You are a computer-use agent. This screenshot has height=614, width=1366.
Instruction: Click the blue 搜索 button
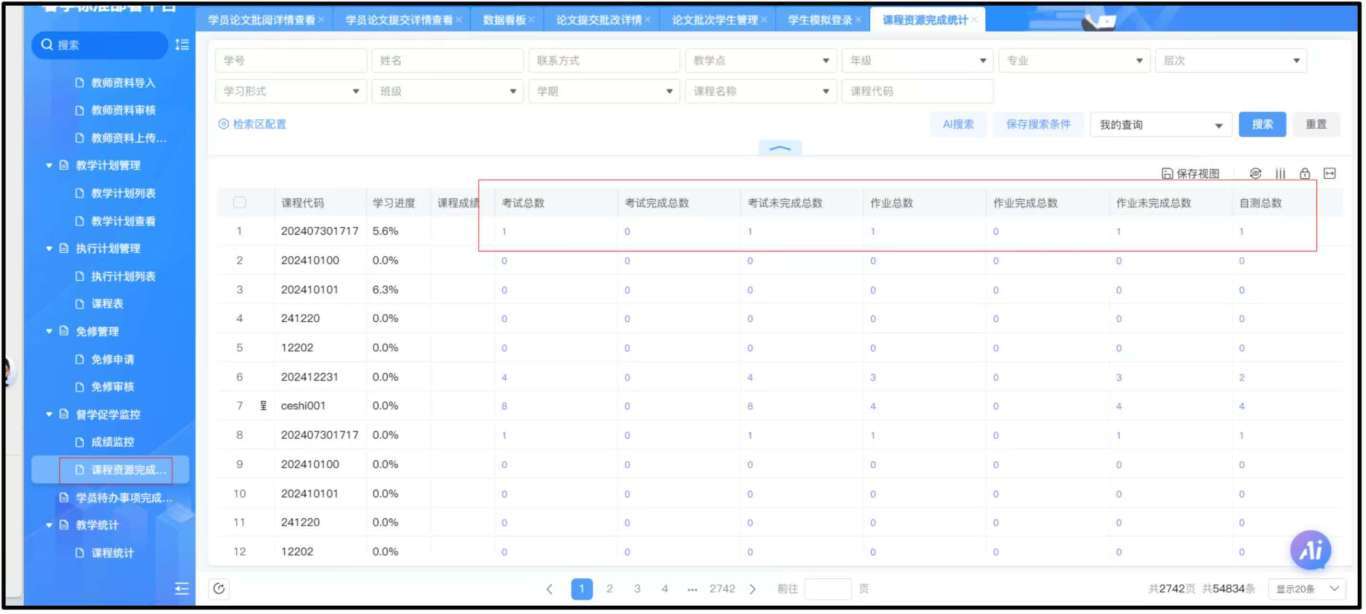(x=1262, y=125)
